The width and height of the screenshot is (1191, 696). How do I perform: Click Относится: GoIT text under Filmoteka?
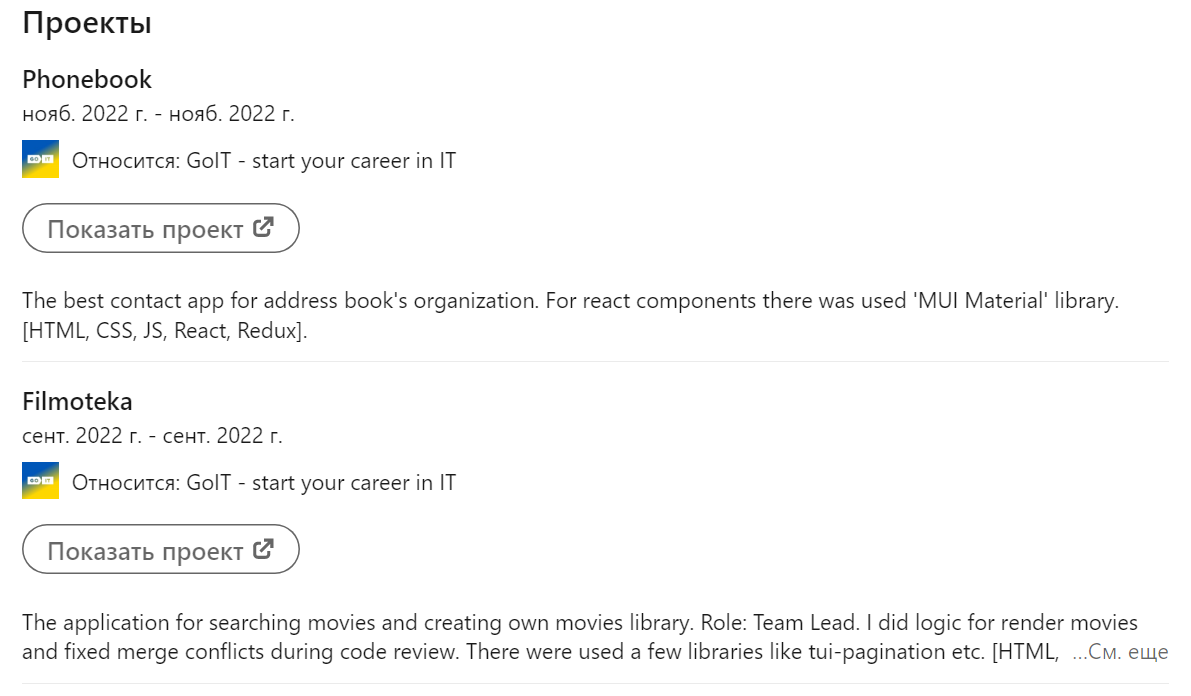(x=264, y=482)
